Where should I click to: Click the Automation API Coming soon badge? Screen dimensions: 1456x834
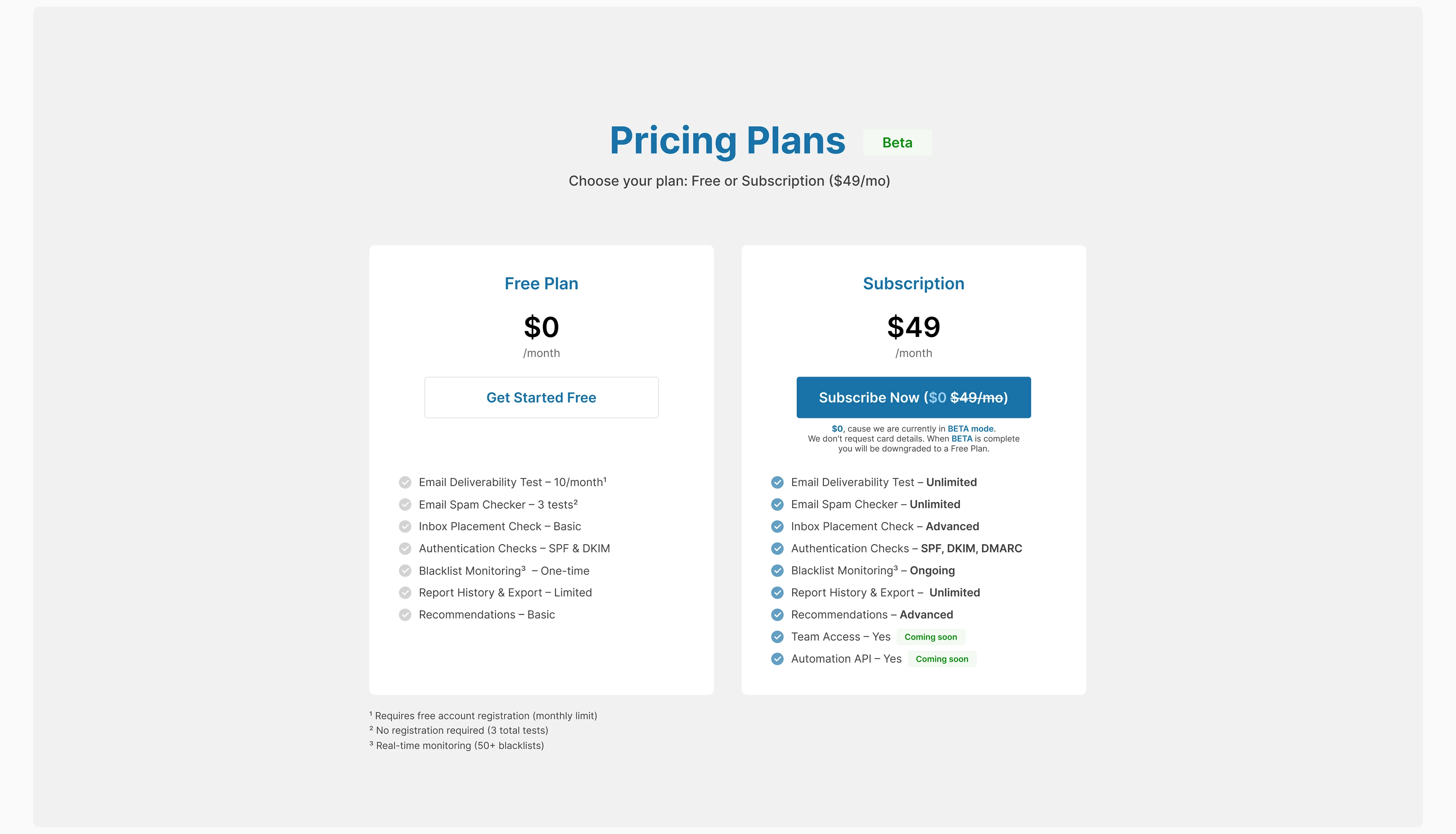(x=942, y=659)
